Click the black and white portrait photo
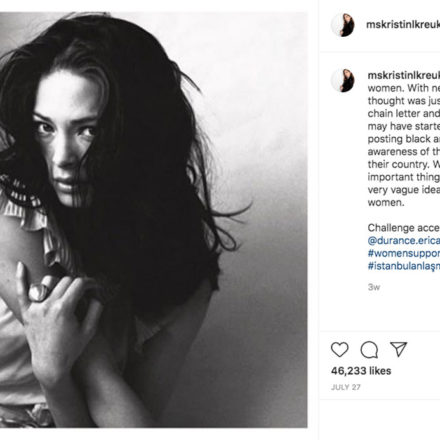440x440 pixels. [154, 220]
